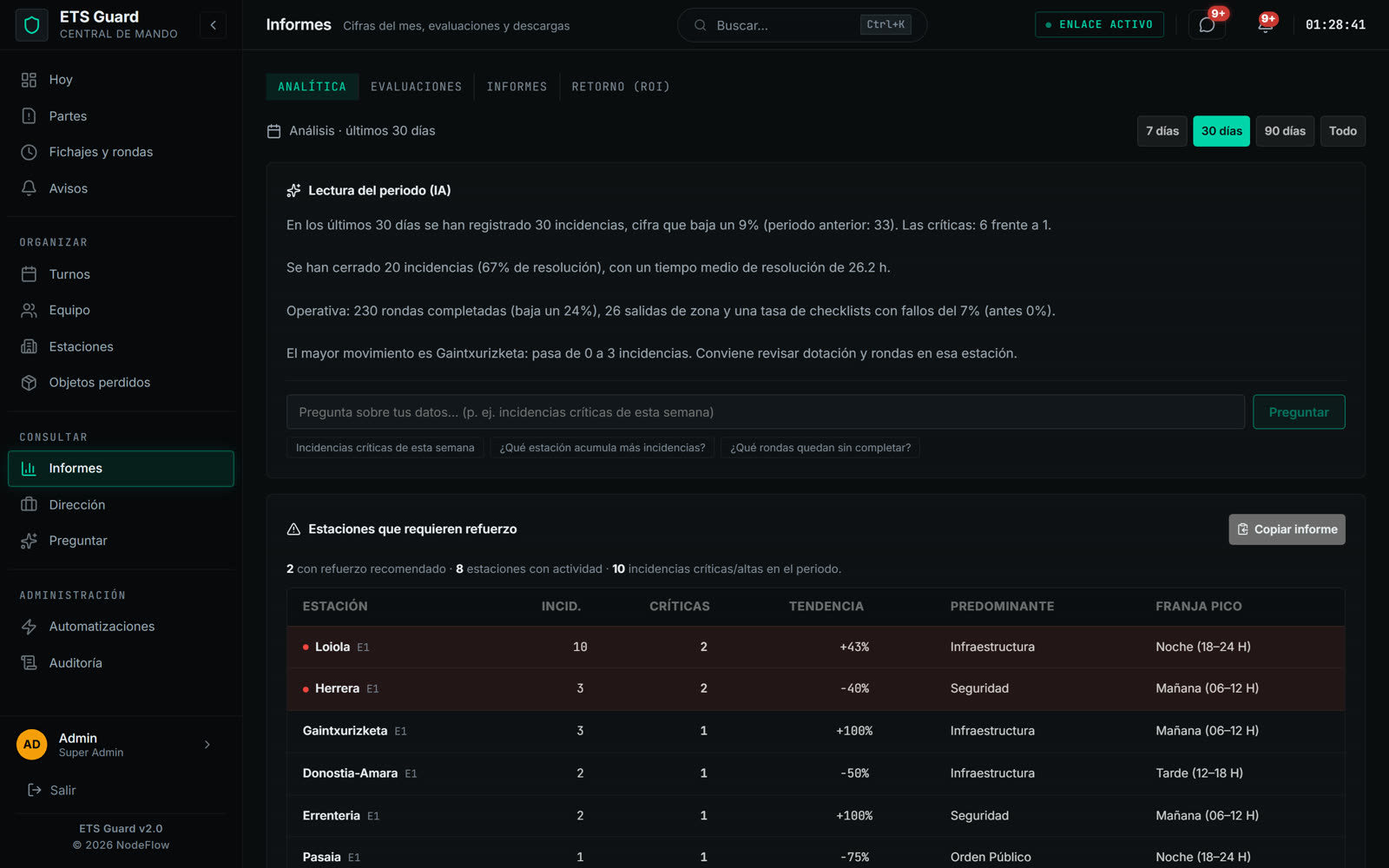Viewport: 1389px width, 868px height.
Task: Click the Salir logout icon
Action: pyautogui.click(x=35, y=790)
